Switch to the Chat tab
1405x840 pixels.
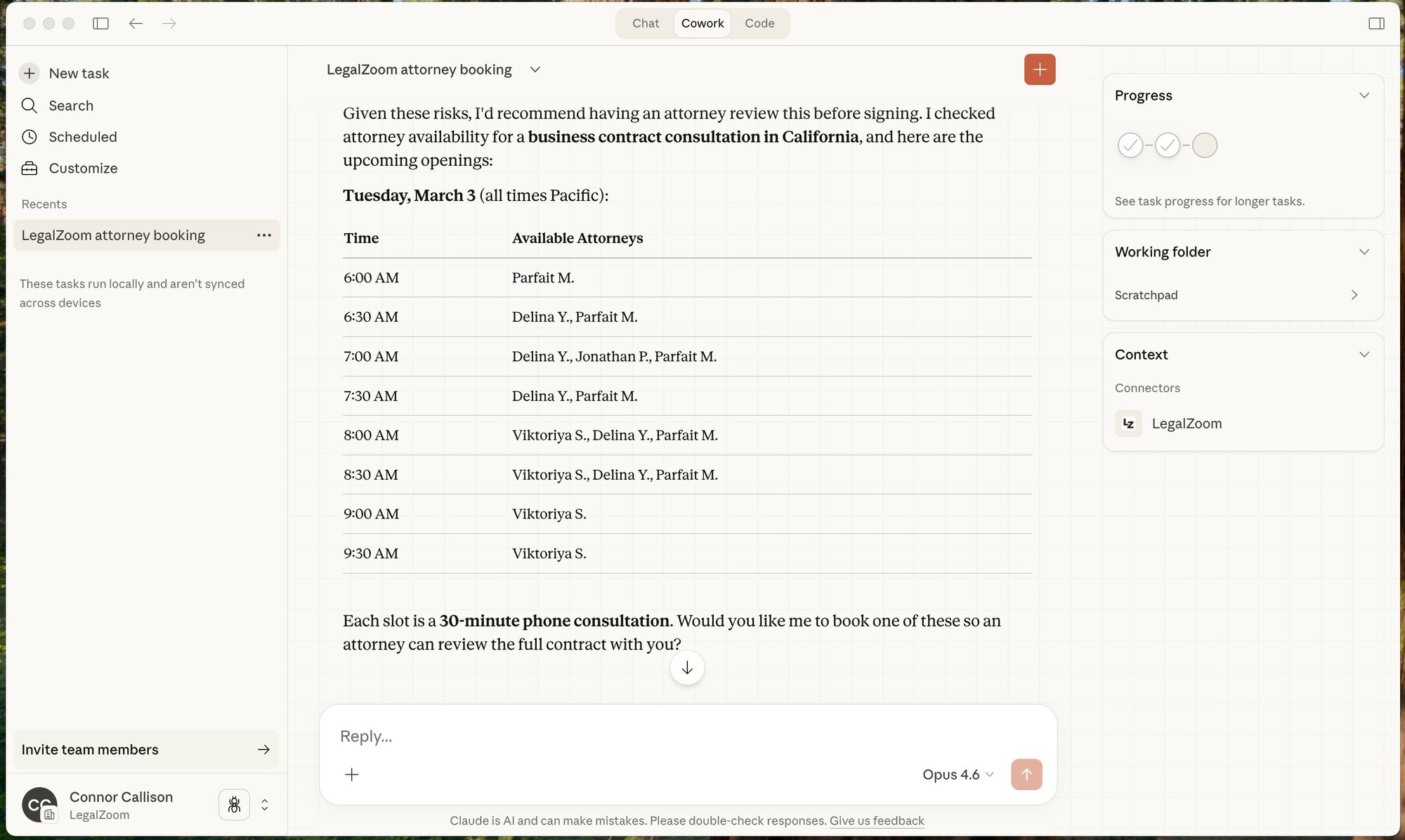[x=644, y=23]
